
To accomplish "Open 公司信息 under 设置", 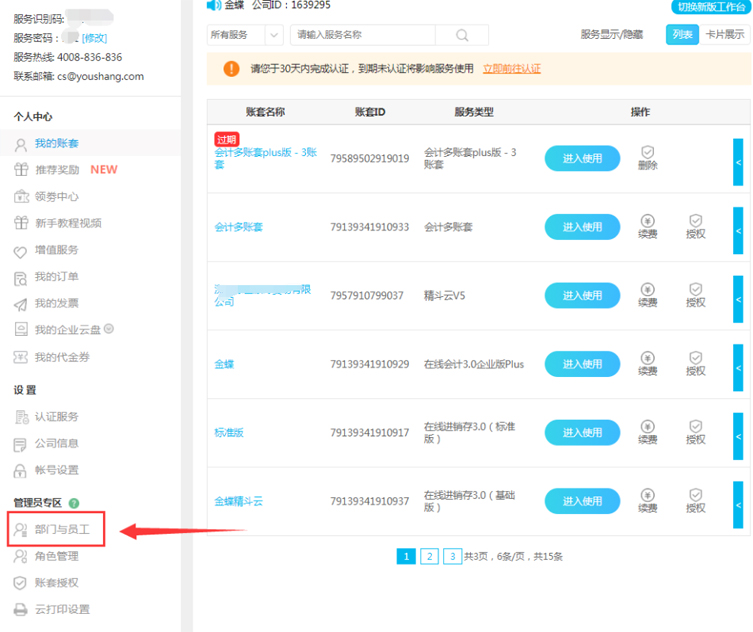I will [x=56, y=443].
